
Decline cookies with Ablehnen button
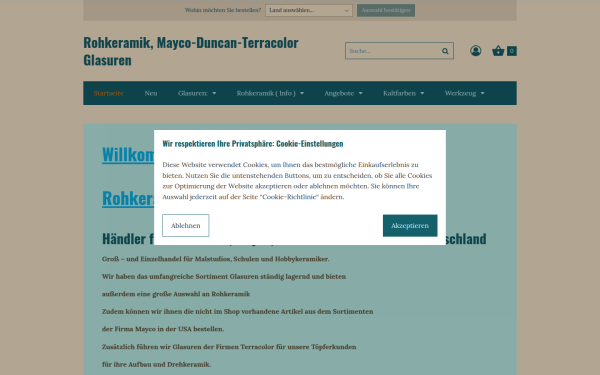pyautogui.click(x=186, y=225)
